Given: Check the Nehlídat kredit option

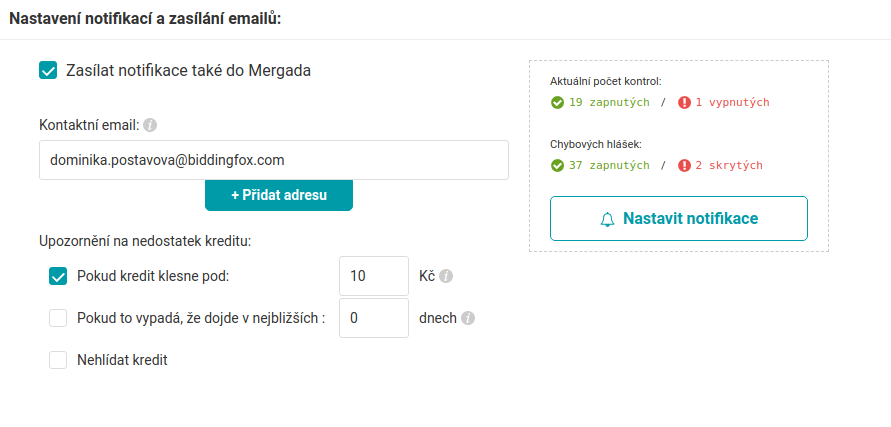Looking at the screenshot, I should tap(58, 360).
